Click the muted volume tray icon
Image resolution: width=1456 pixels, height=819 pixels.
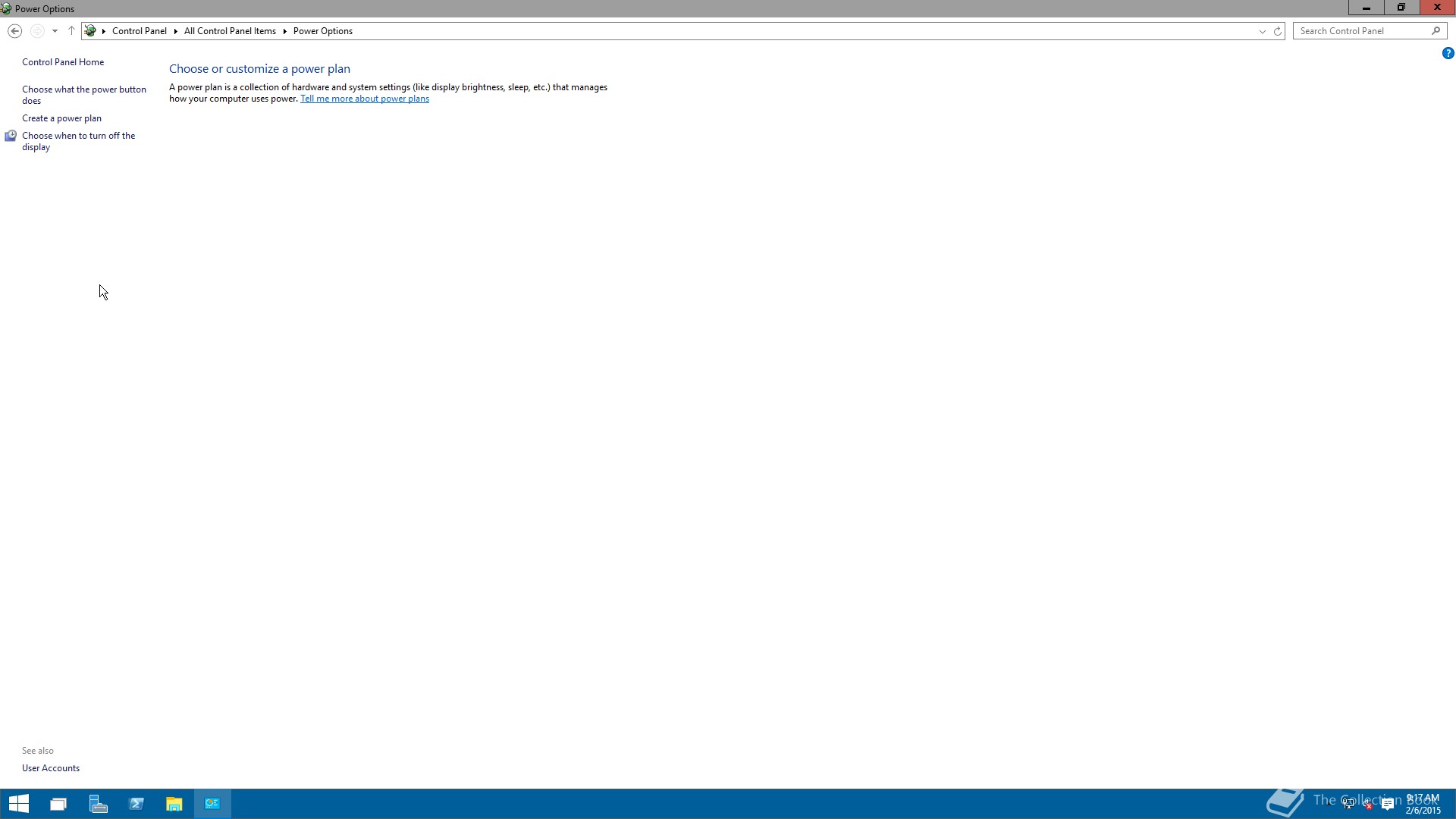click(1368, 805)
